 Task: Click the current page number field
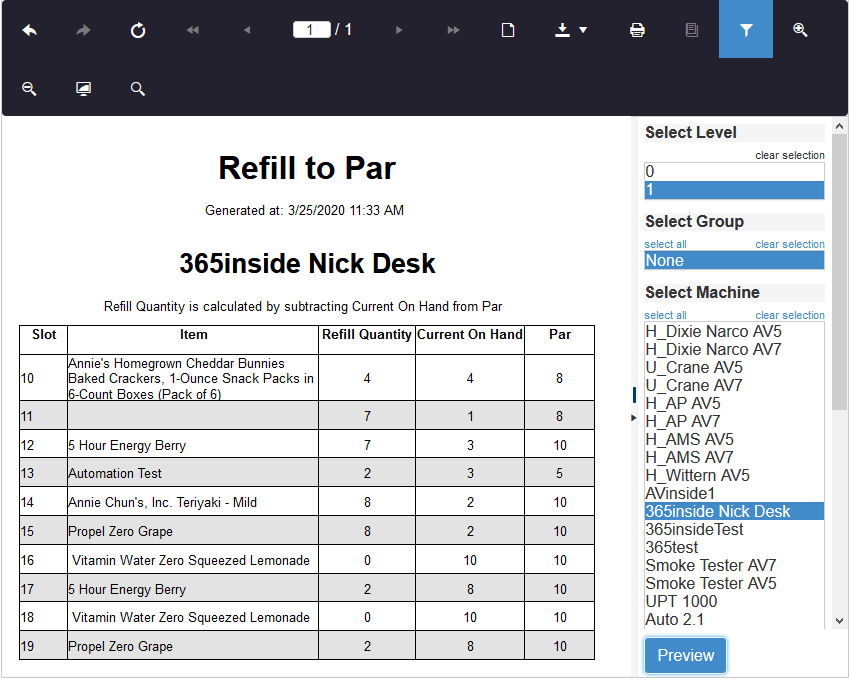(311, 29)
